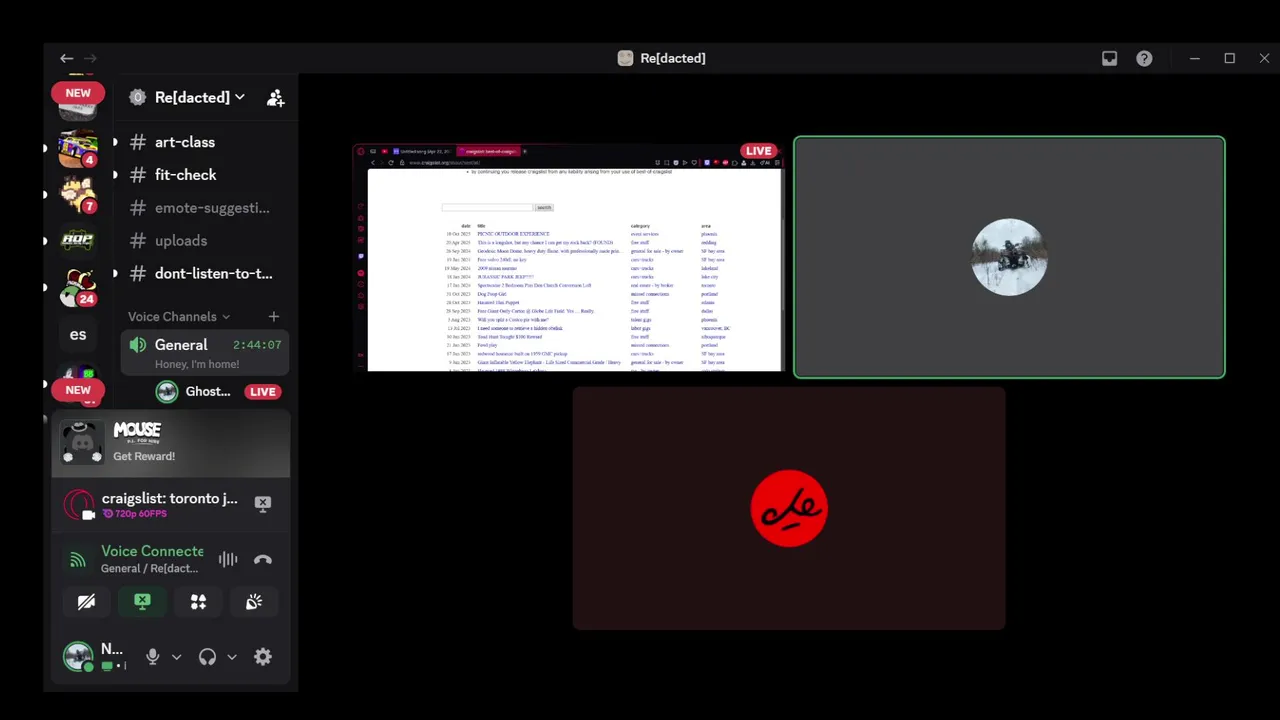Focus the snowy avatar participant tile

coord(1009,257)
